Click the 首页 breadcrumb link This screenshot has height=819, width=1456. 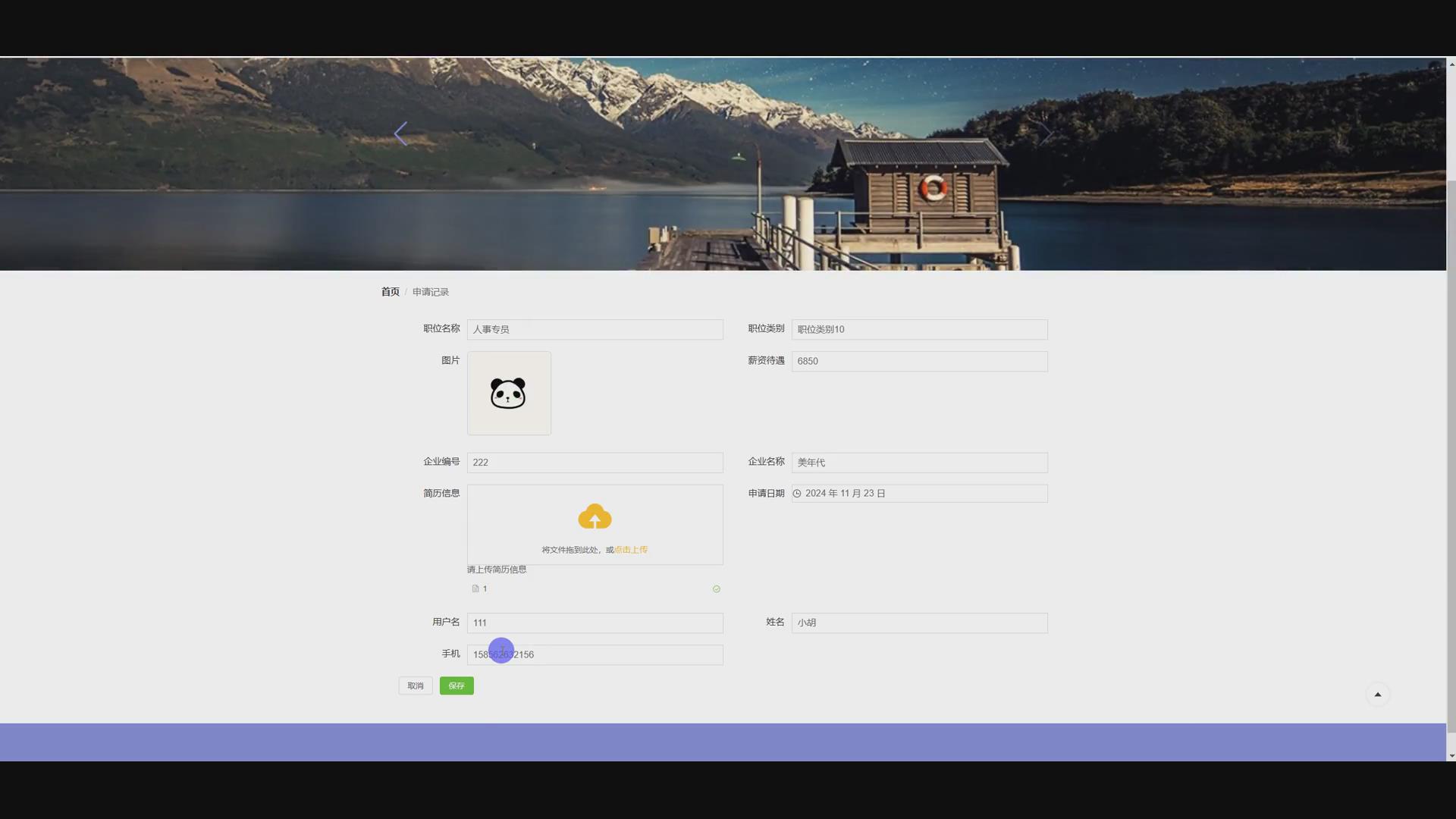(x=390, y=292)
